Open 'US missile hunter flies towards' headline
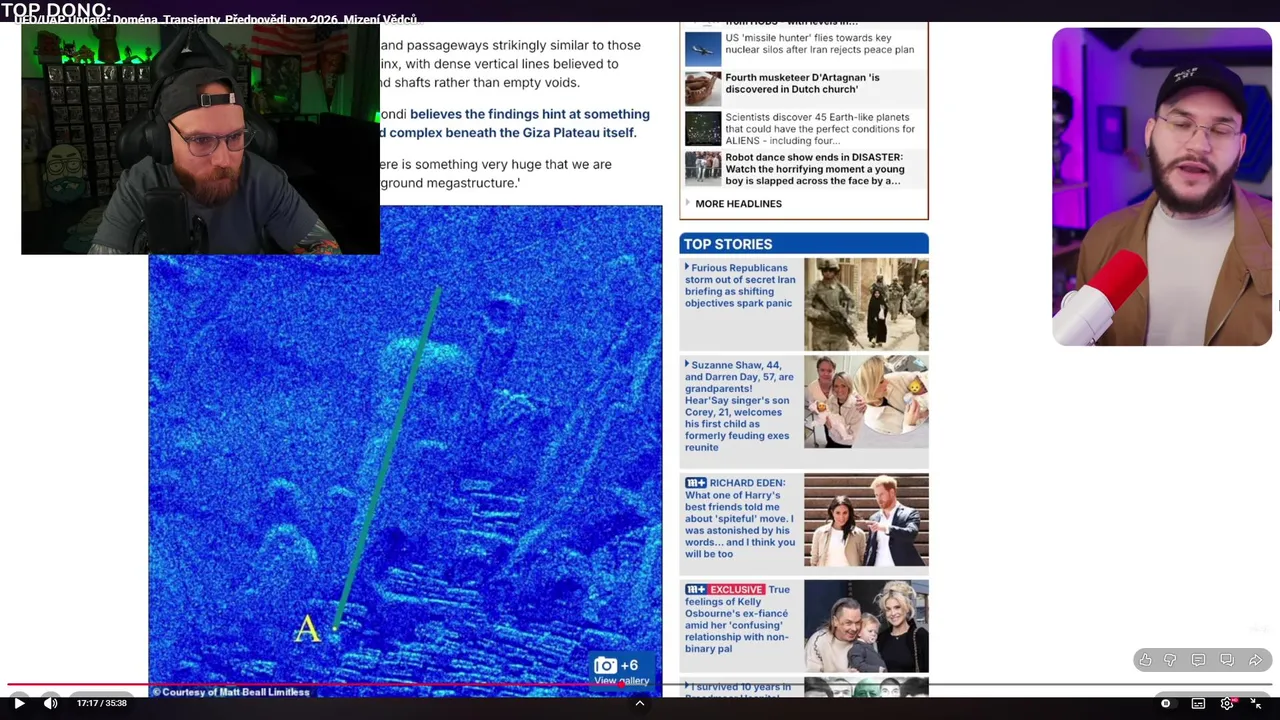Viewport: 1280px width, 720px height. point(819,44)
